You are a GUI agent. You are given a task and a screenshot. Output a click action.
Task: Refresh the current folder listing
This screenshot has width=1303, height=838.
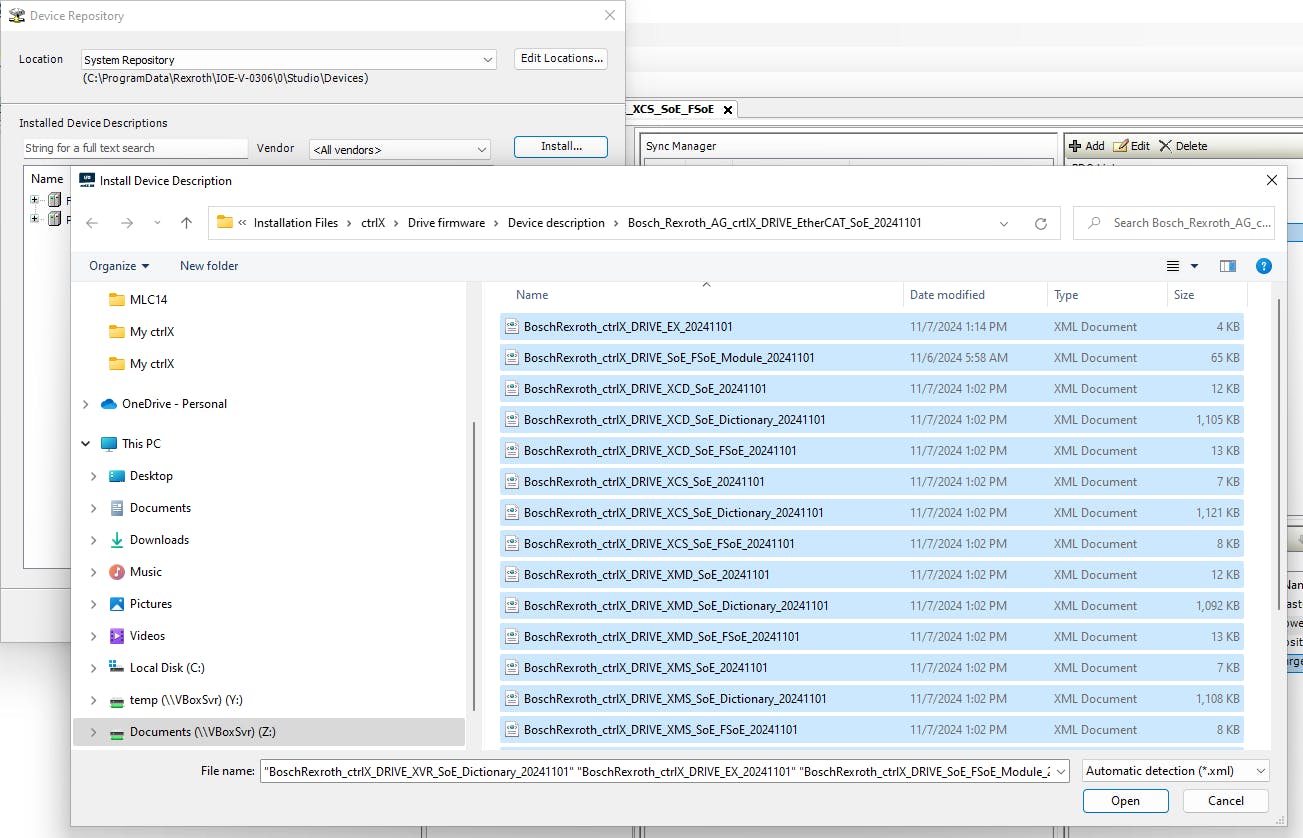pyautogui.click(x=1040, y=223)
